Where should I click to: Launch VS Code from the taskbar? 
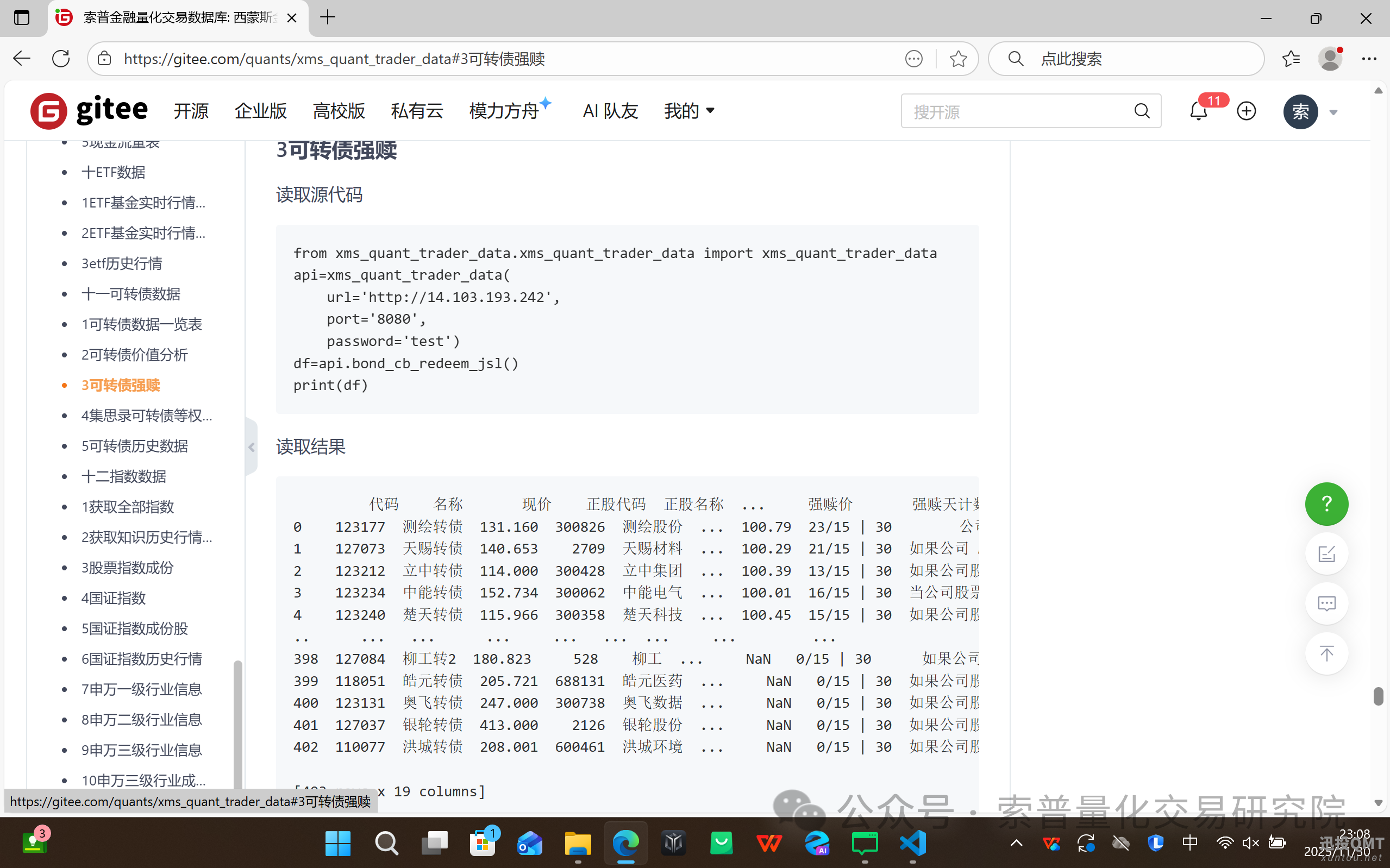point(912,842)
